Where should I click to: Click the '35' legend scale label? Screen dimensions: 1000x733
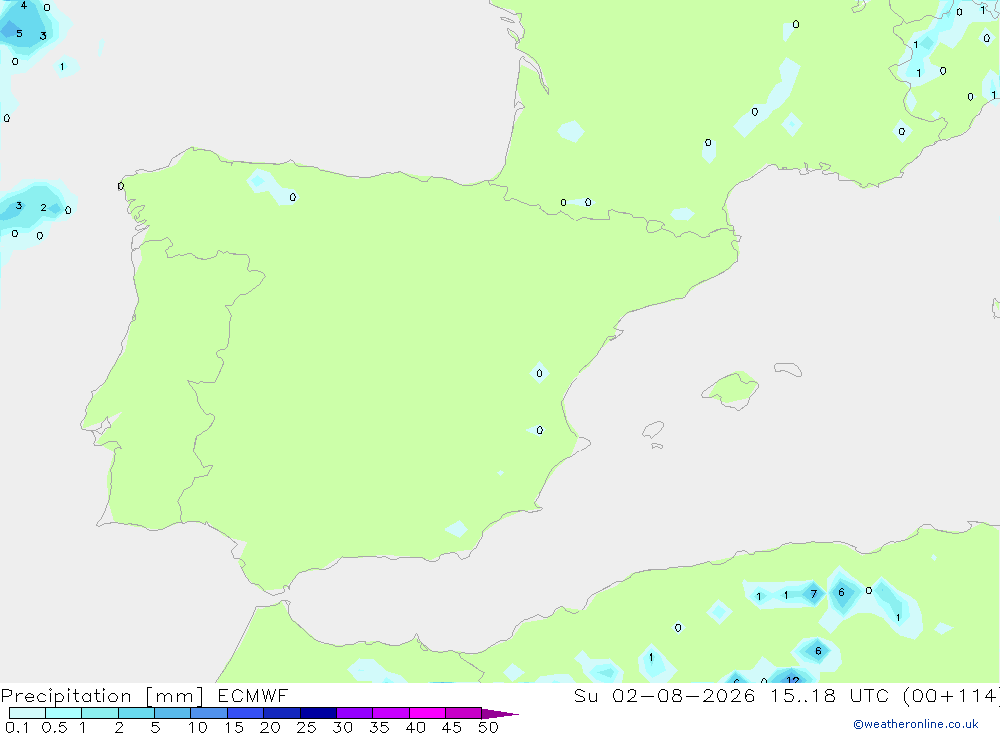click(x=379, y=727)
